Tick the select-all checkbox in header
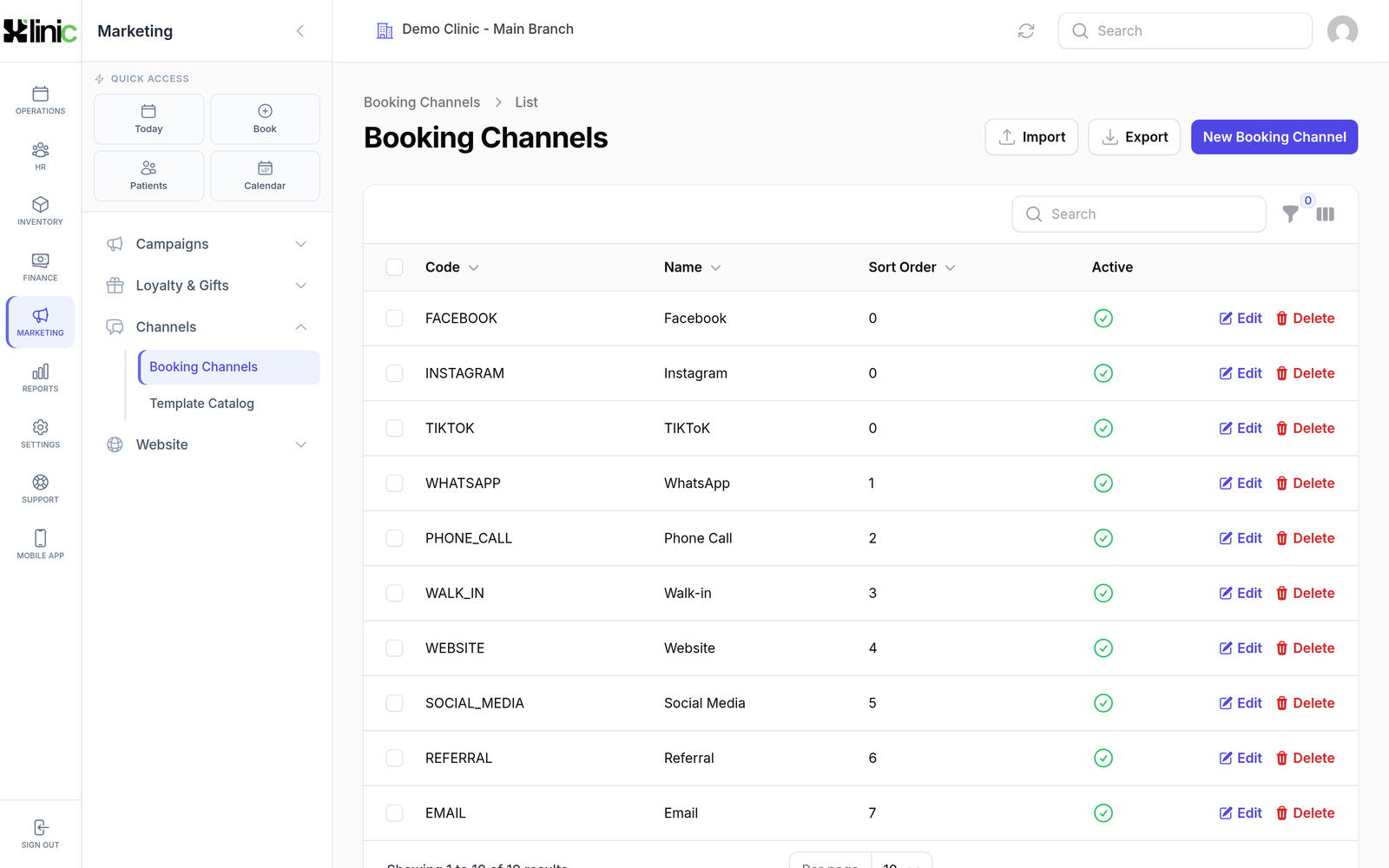1389x868 pixels. (395, 267)
